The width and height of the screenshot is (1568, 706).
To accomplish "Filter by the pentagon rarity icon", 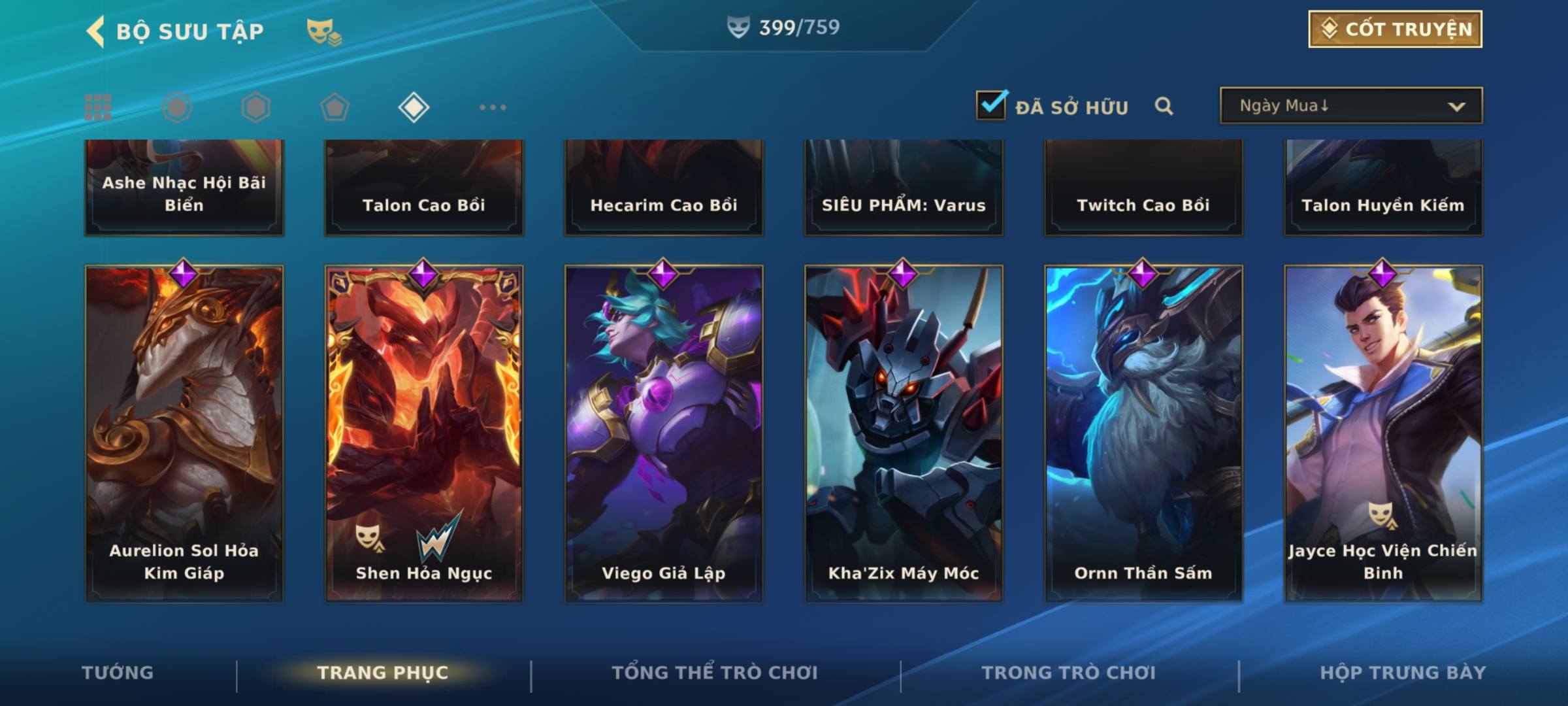I will click(x=335, y=107).
